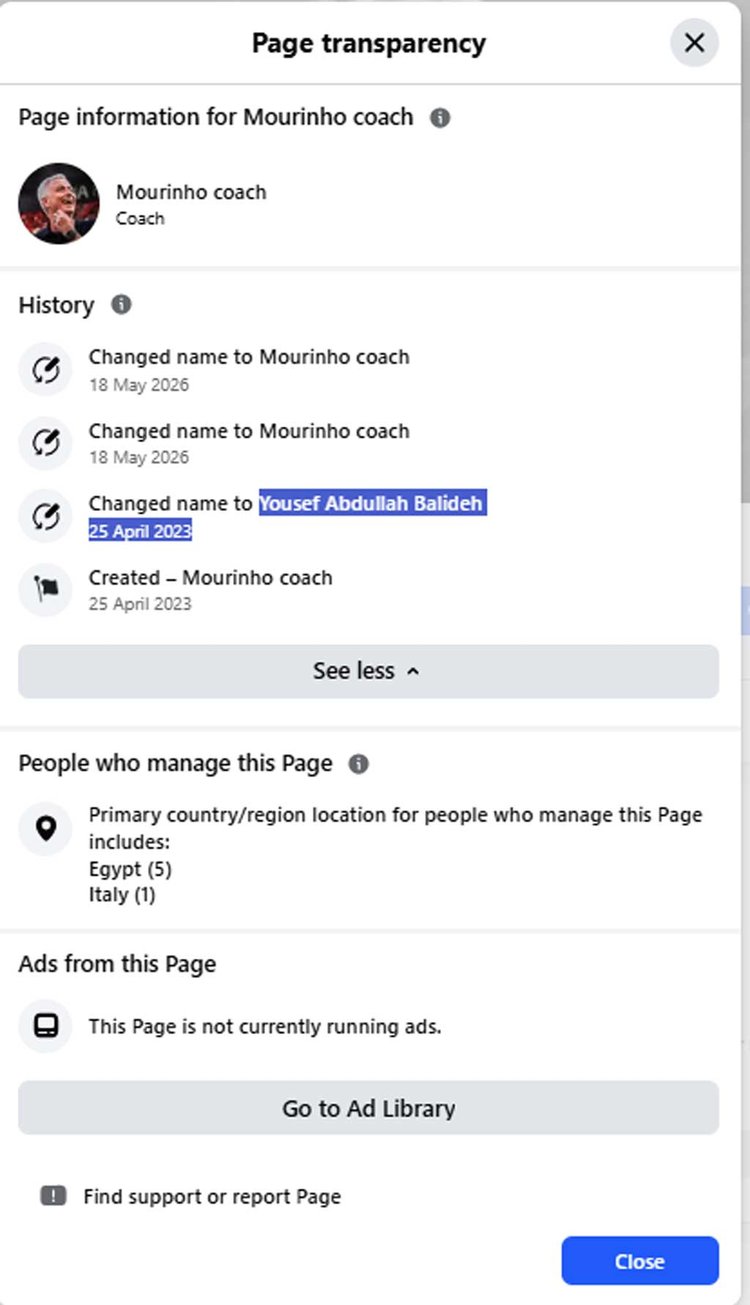Open Go to Ad Library
Screen dimensions: 750x1305
(368, 1108)
